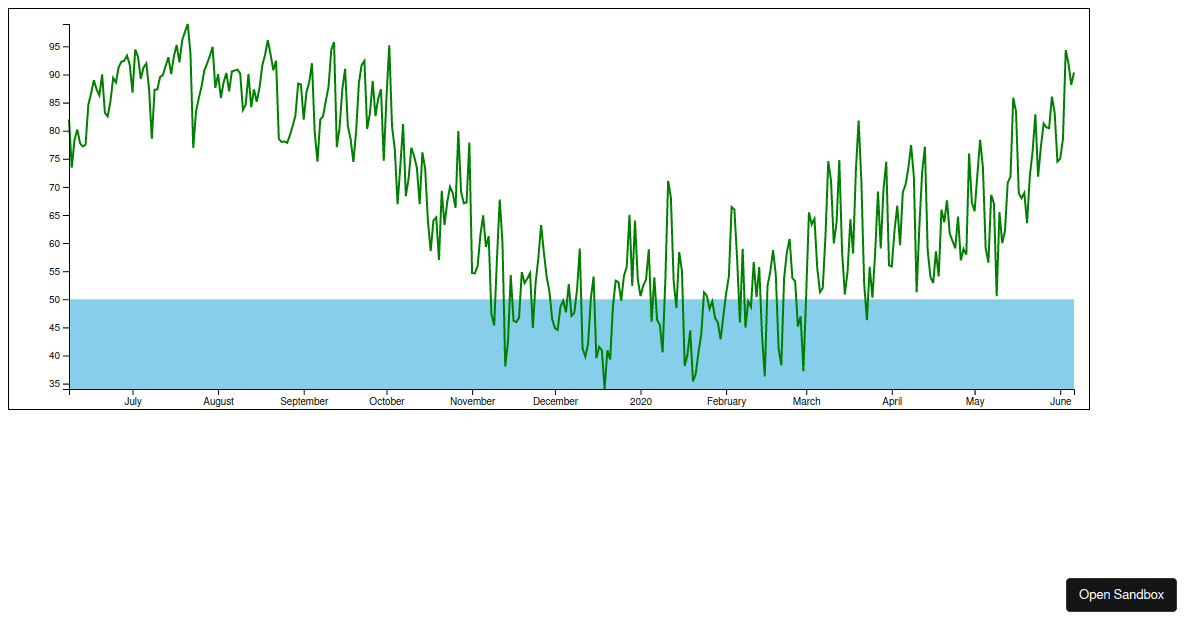Click the February axis label
The width and height of the screenshot is (1200, 630).
(726, 402)
